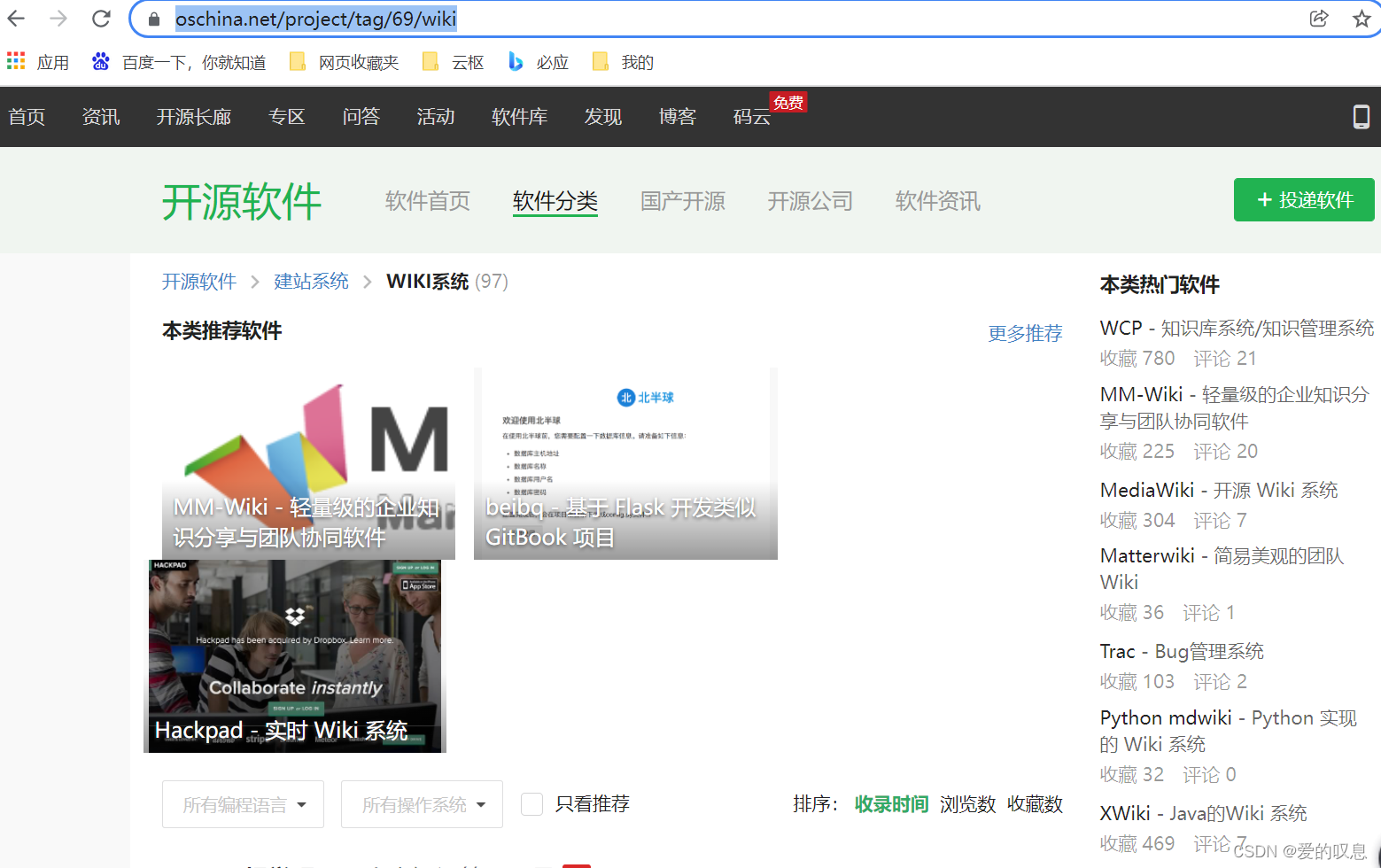Open the 百度一下，你就知道 bookmark
The image size is (1381, 868).
pos(178,62)
